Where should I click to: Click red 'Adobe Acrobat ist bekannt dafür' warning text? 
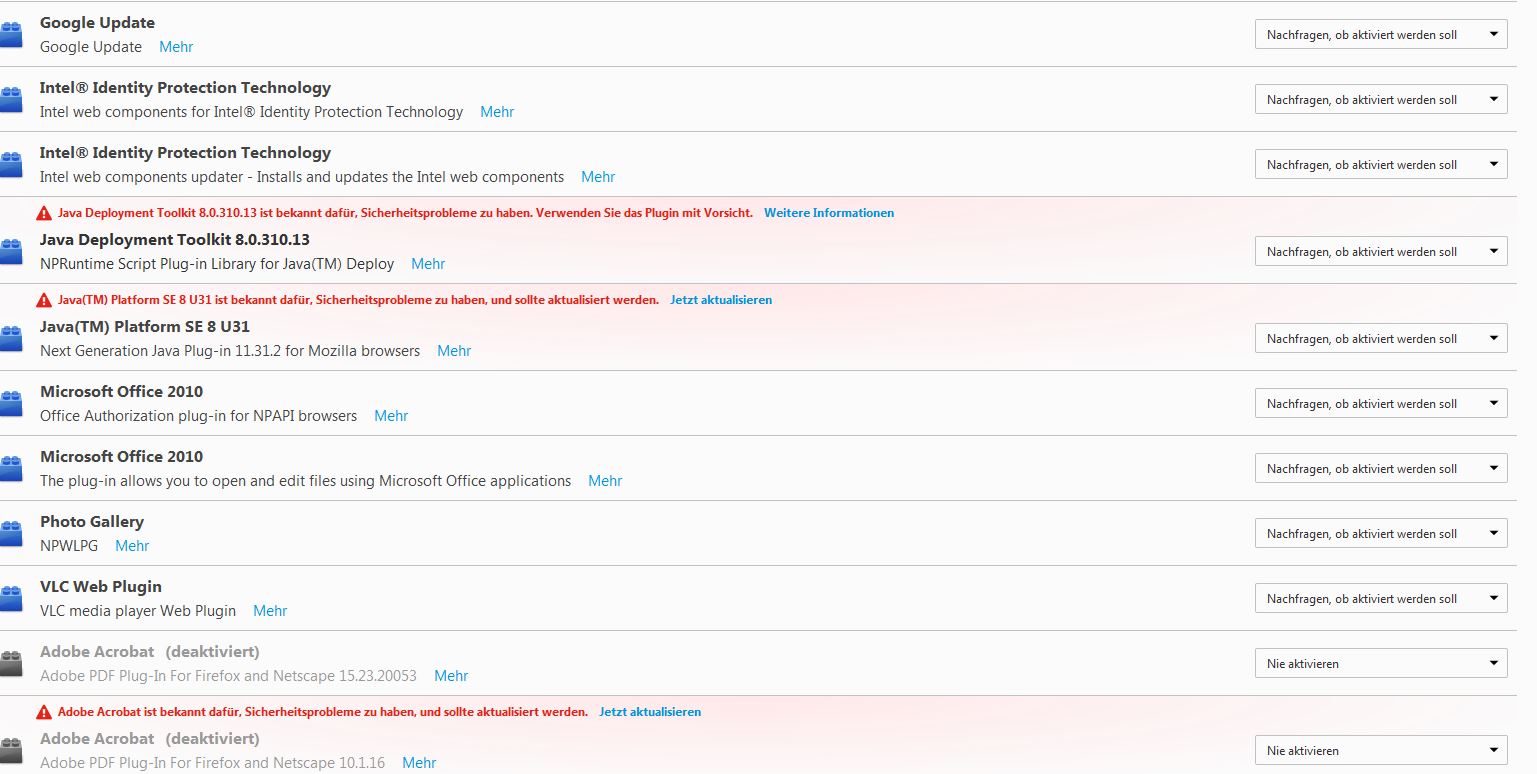[x=323, y=712]
